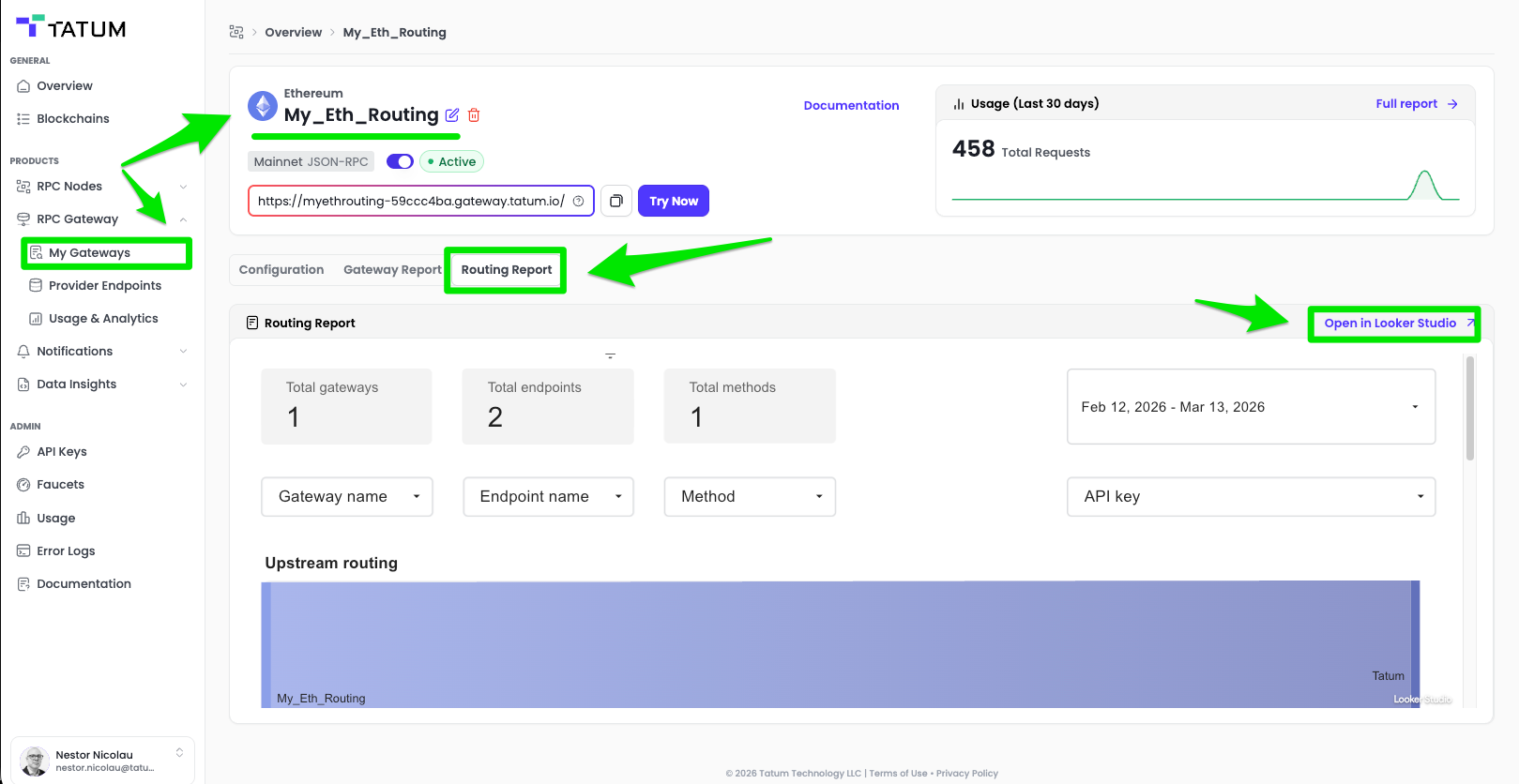Image resolution: width=1519 pixels, height=784 pixels.
Task: Expand the Data Insights section
Action: pos(184,384)
